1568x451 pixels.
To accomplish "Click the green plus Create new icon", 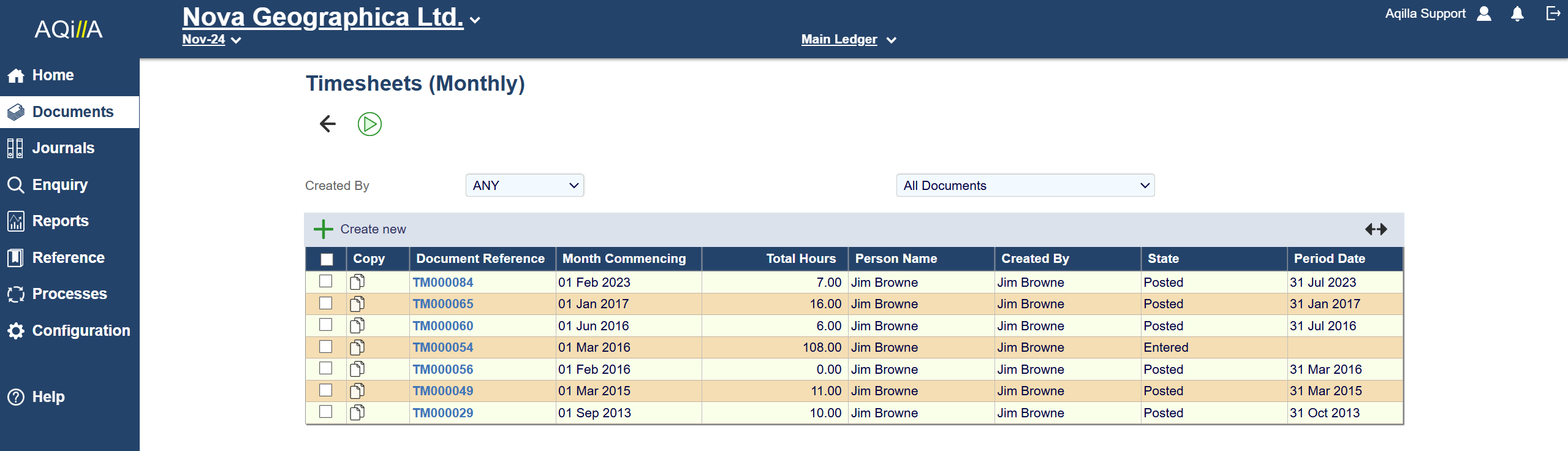I will [x=324, y=229].
